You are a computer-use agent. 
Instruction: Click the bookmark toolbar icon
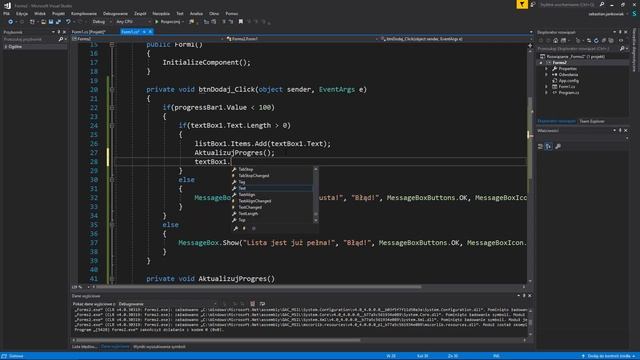point(241,22)
